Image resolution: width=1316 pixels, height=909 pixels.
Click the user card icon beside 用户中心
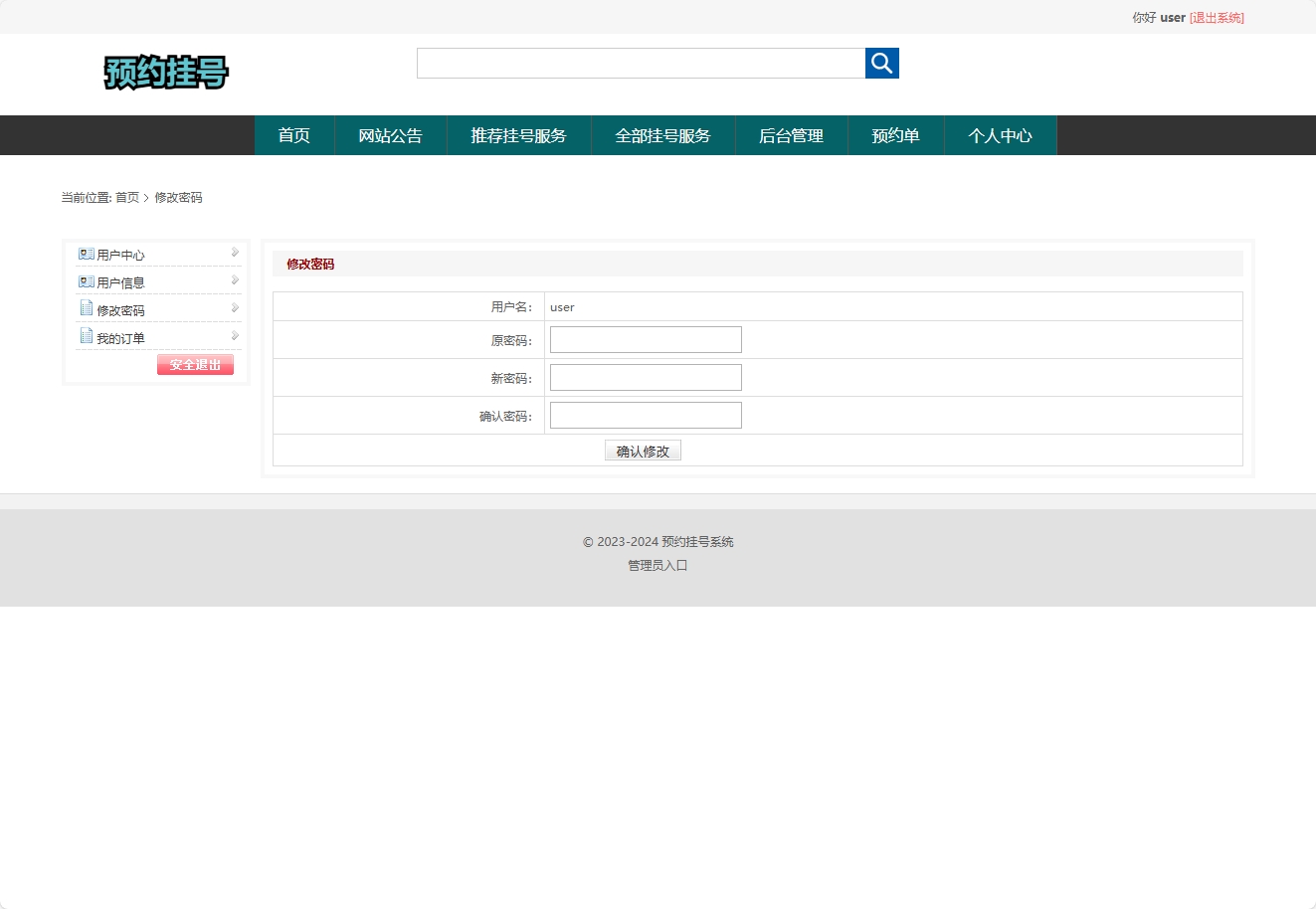[86, 253]
